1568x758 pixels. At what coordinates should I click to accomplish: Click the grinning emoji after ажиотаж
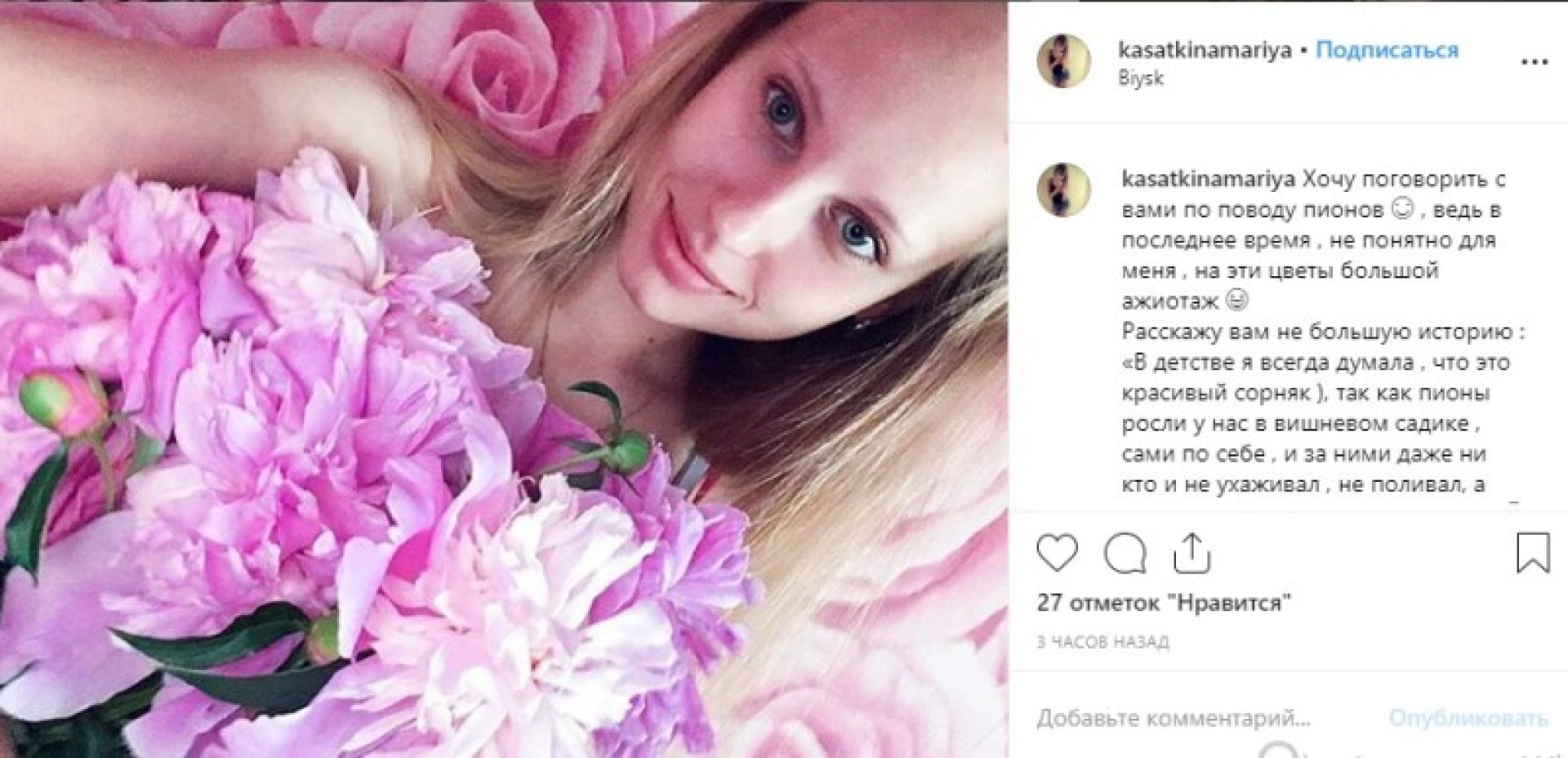[x=1239, y=302]
